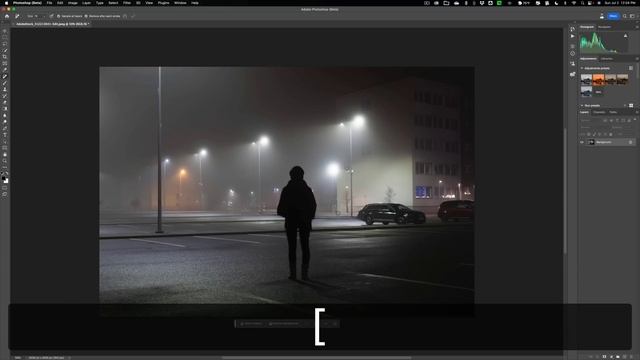Select the Rectangular Marquee tool

click(x=5, y=37)
